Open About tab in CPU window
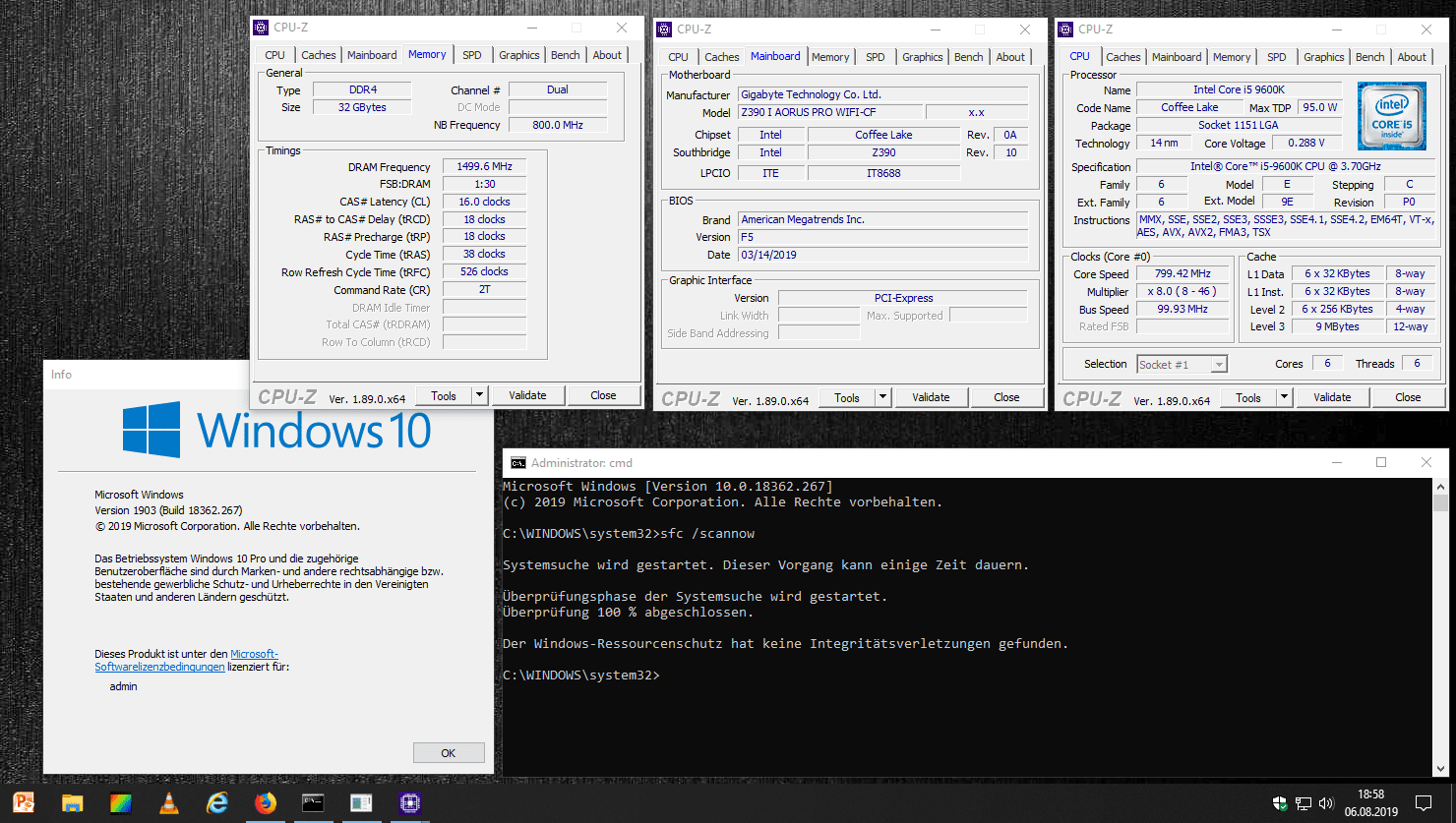The image size is (1456, 823). [1412, 57]
